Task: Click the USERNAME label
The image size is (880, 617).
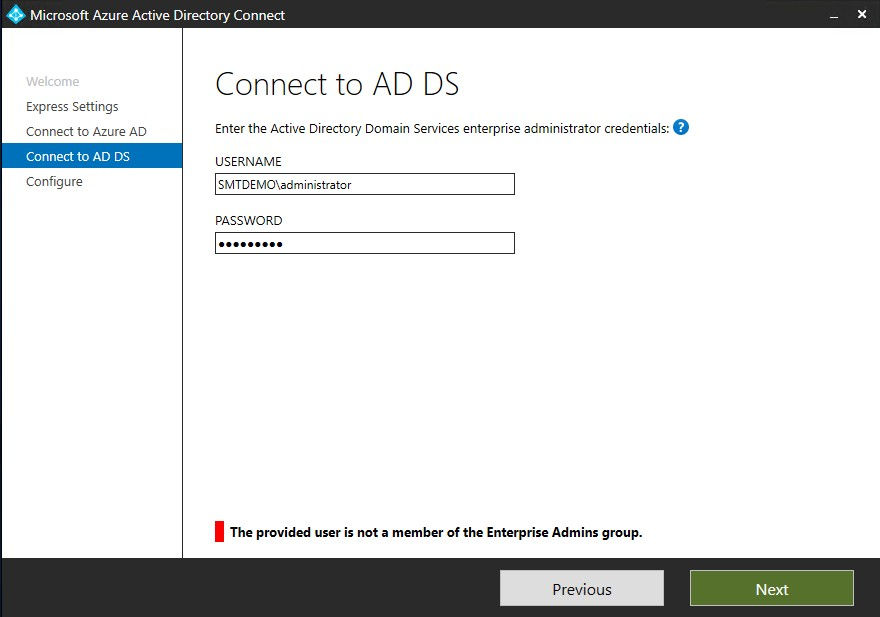Action: 248,162
